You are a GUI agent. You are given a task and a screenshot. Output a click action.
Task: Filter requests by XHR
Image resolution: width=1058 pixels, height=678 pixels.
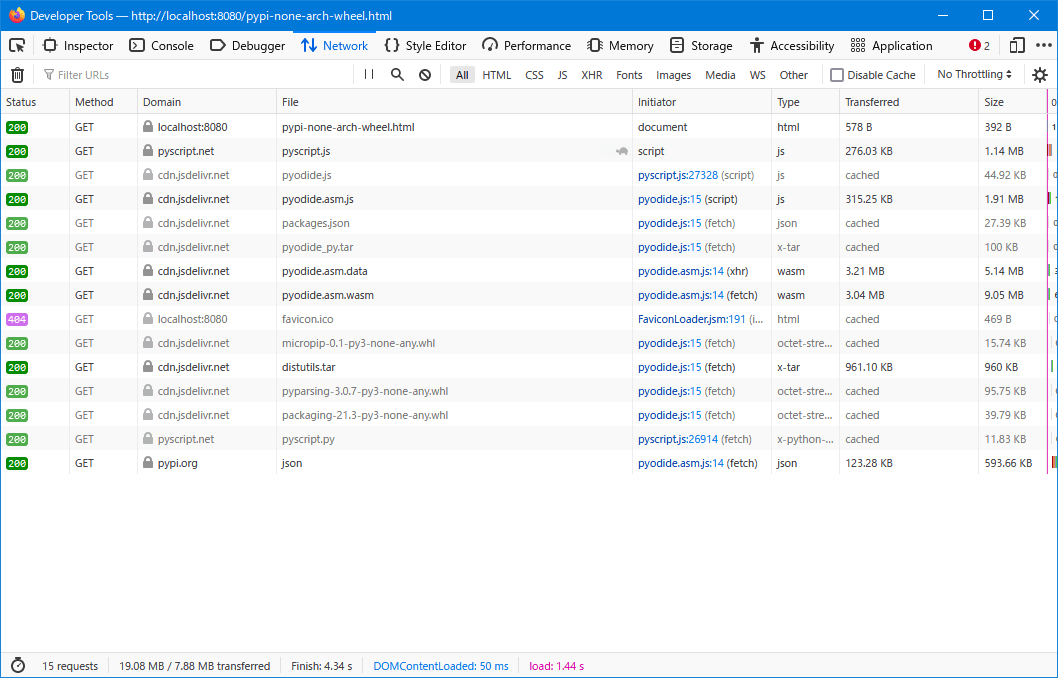point(592,75)
